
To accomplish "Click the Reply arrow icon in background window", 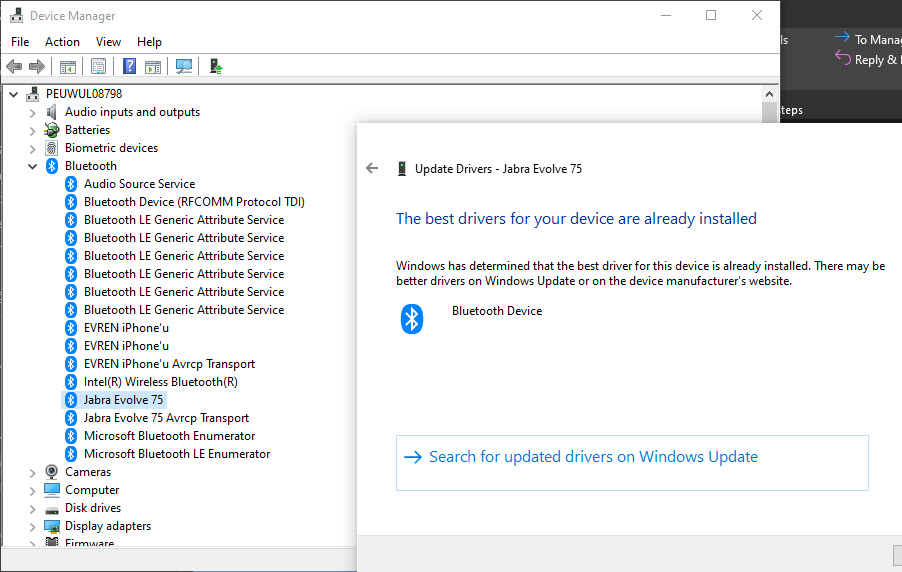I will (x=842, y=58).
